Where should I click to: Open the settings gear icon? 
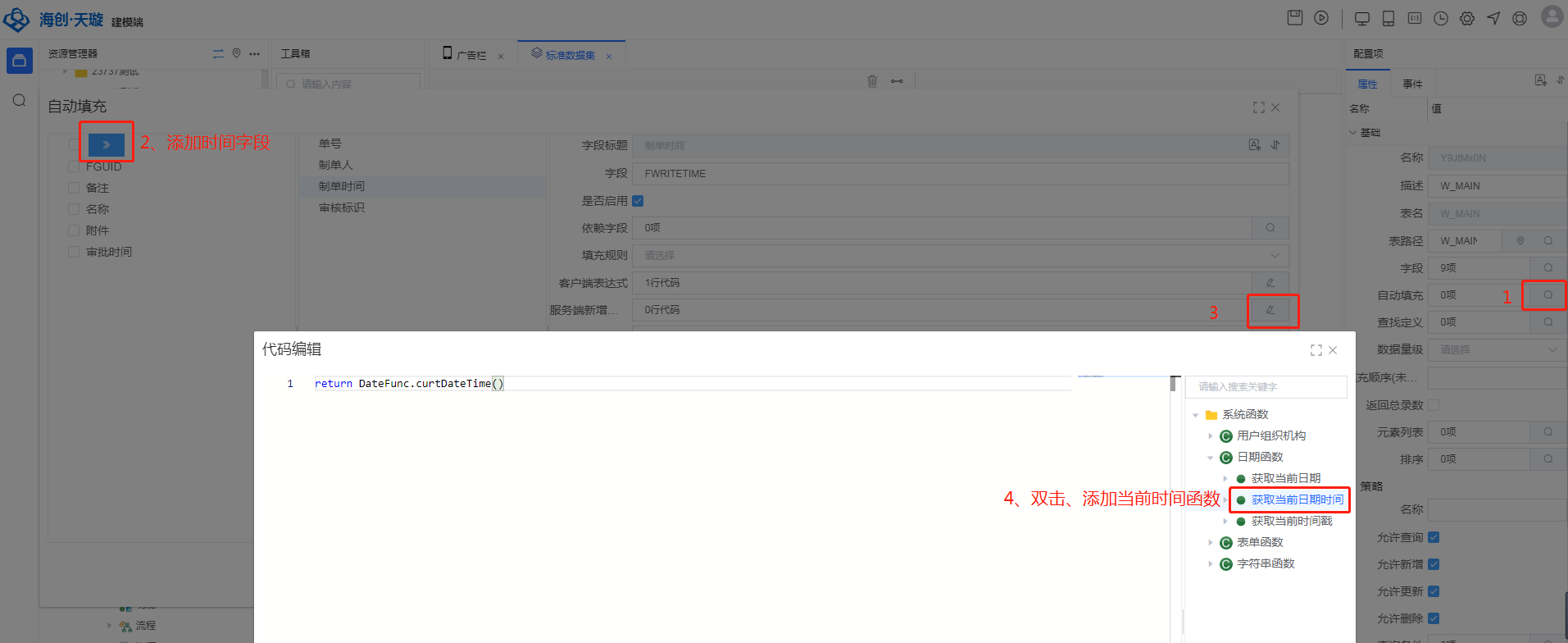(x=1467, y=18)
